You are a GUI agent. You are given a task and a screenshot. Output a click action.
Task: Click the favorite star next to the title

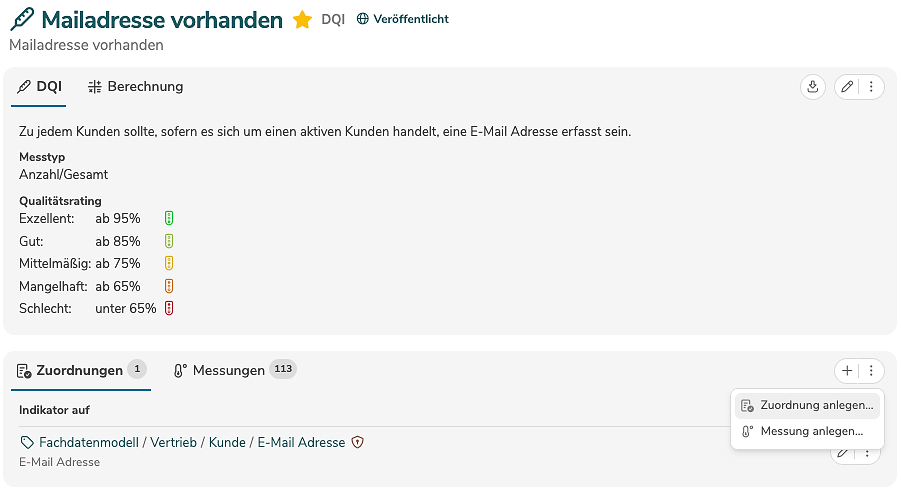(302, 20)
